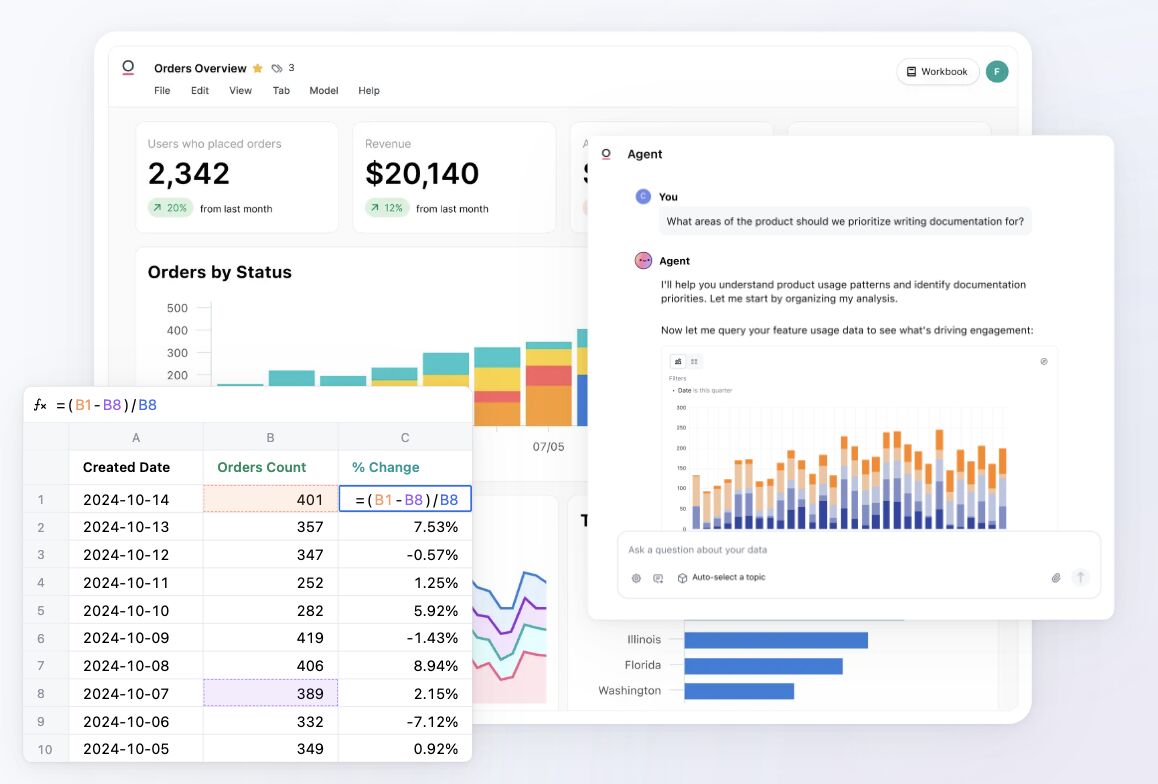Open the agent settings gear icon
The width and height of the screenshot is (1158, 784).
pyautogui.click(x=637, y=578)
